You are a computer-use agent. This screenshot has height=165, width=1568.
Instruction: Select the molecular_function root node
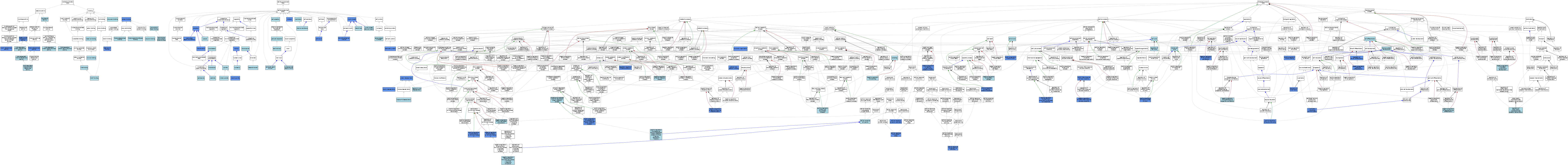(x=68, y=2)
